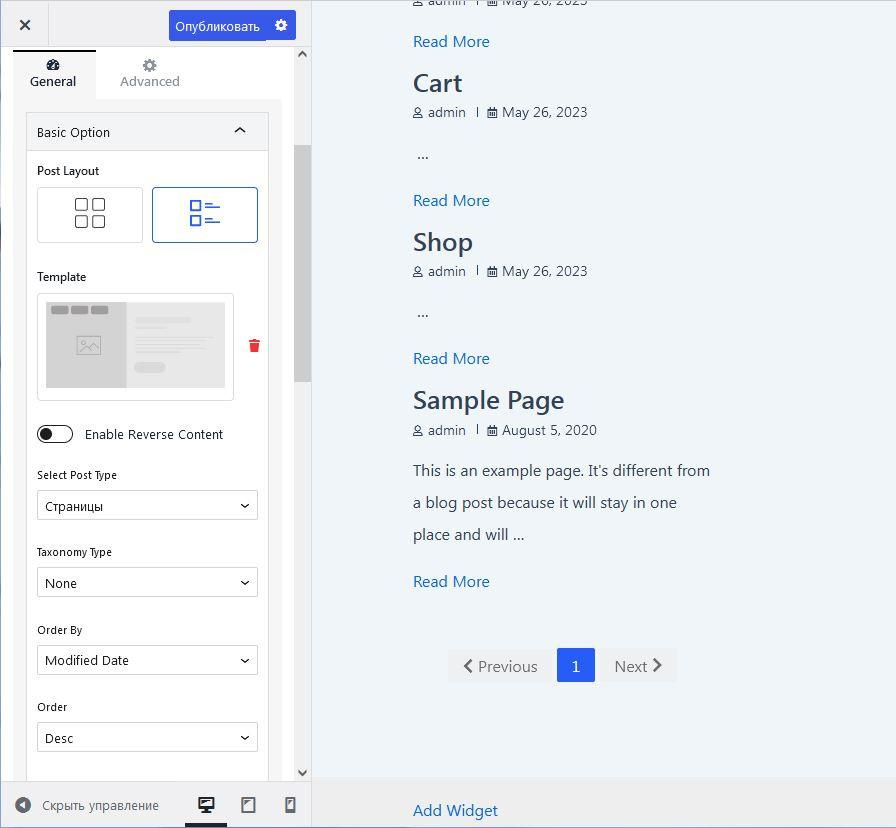Viewport: 896px width, 828px height.
Task: Click the date August 5, 2020
Action: coord(549,430)
